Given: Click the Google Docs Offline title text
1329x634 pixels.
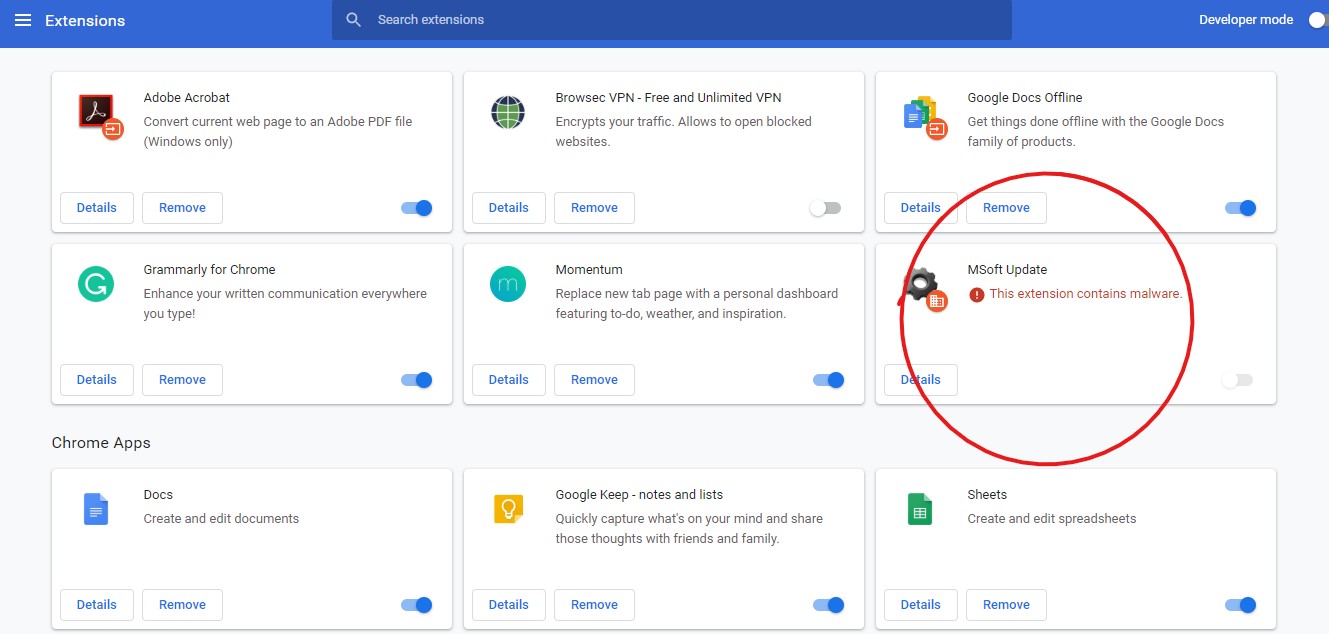Looking at the screenshot, I should click(x=1025, y=98).
